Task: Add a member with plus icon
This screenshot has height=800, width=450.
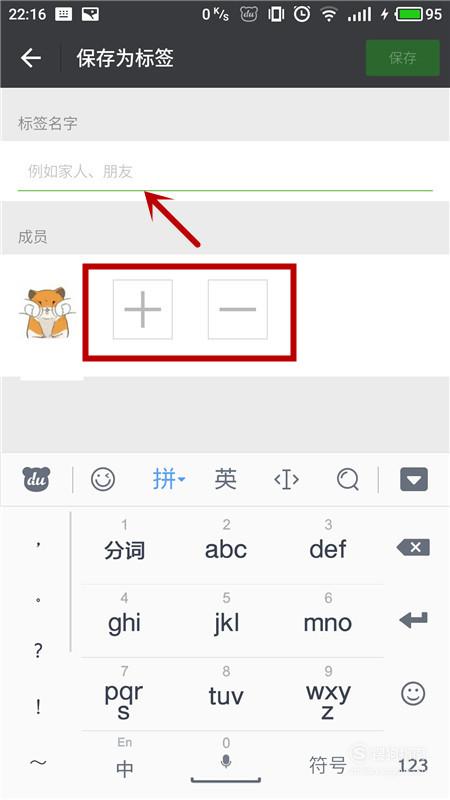Action: tap(143, 309)
